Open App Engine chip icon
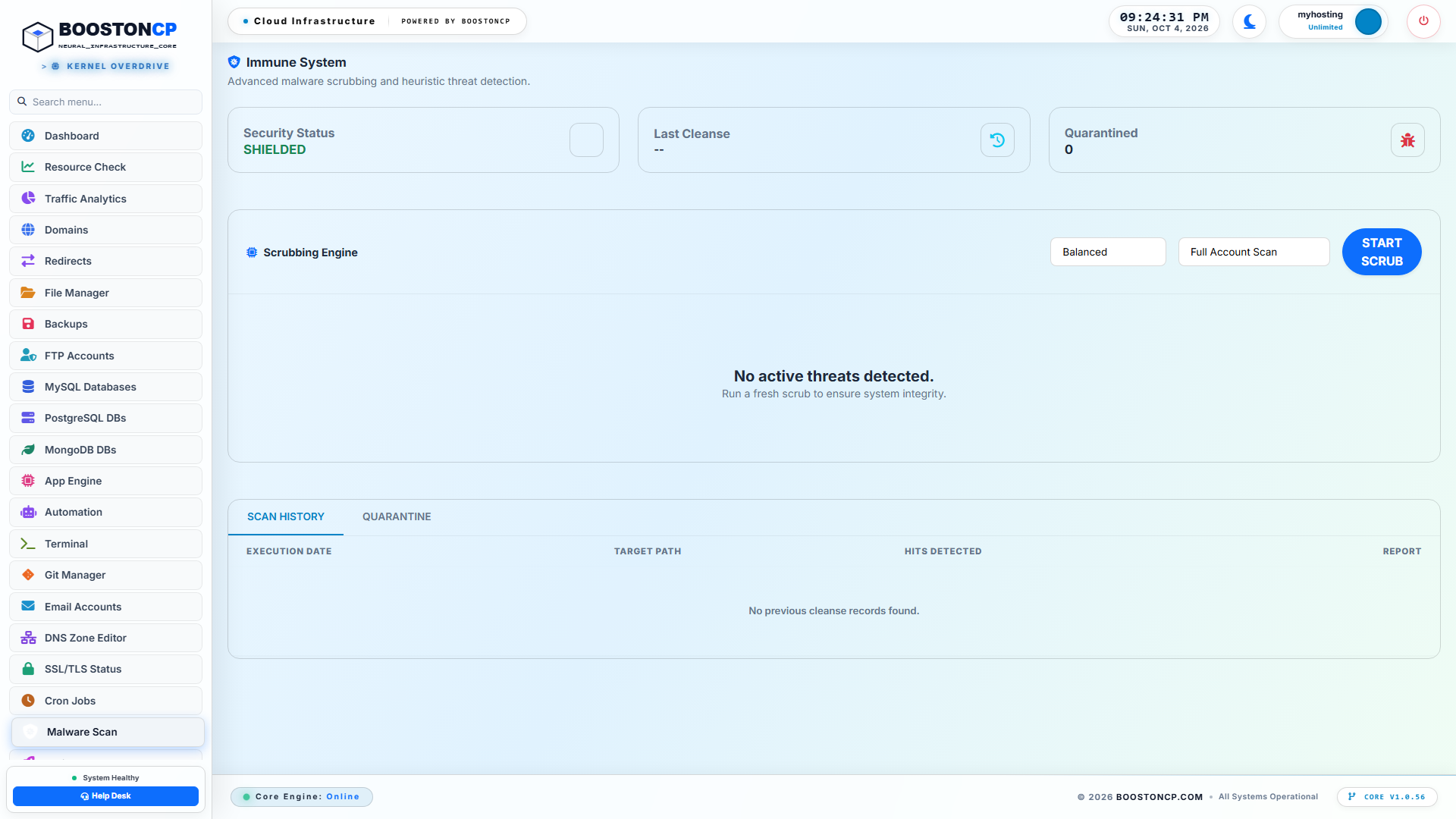The image size is (1456, 819). (28, 481)
